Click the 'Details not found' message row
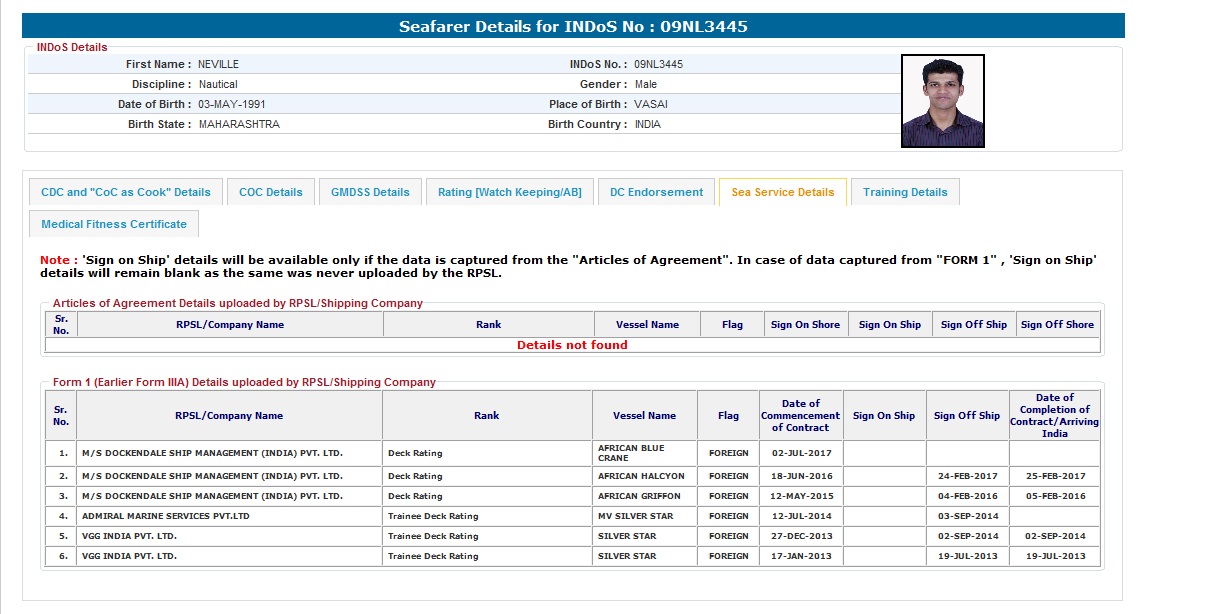This screenshot has width=1231, height=614. coord(572,345)
